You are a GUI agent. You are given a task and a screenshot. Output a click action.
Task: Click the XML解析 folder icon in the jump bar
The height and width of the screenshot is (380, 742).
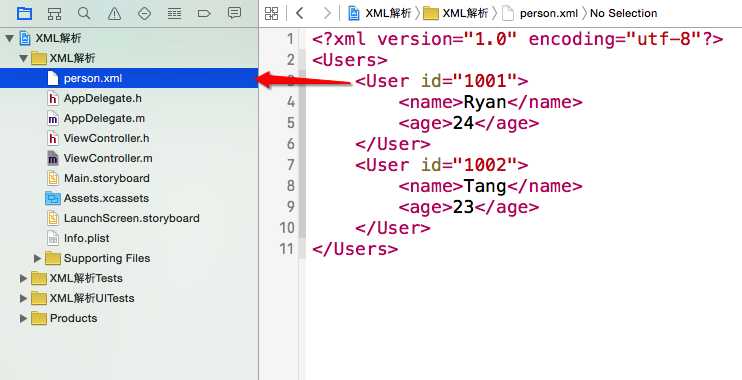click(431, 13)
